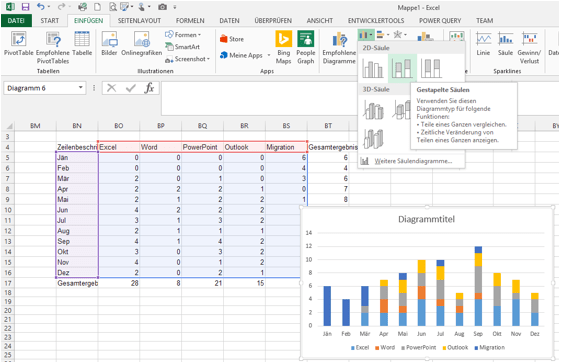The height and width of the screenshot is (362, 561).
Task: Select cell with Excel total 28
Action: pyautogui.click(x=118, y=283)
